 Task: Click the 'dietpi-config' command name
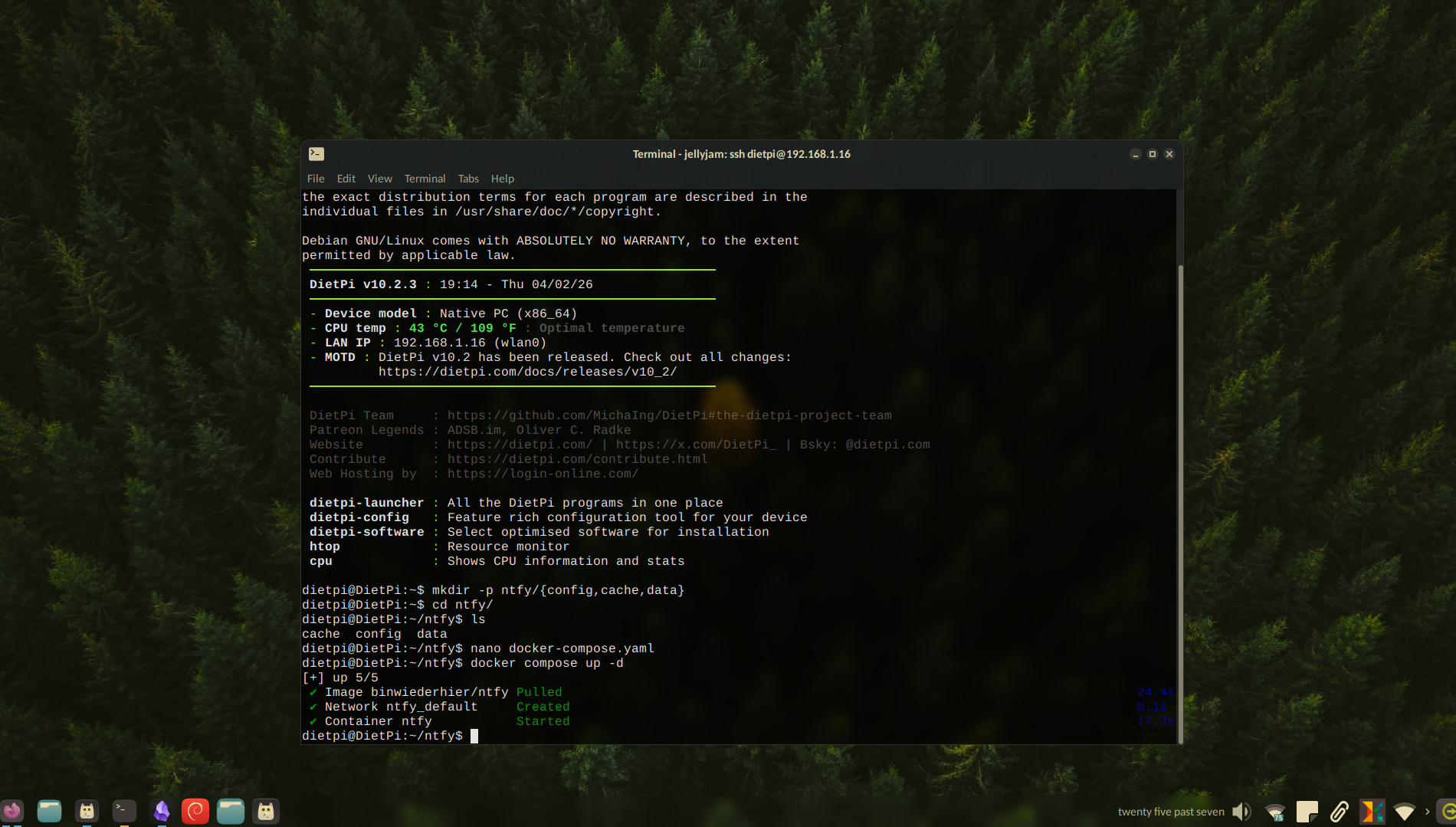(x=359, y=517)
